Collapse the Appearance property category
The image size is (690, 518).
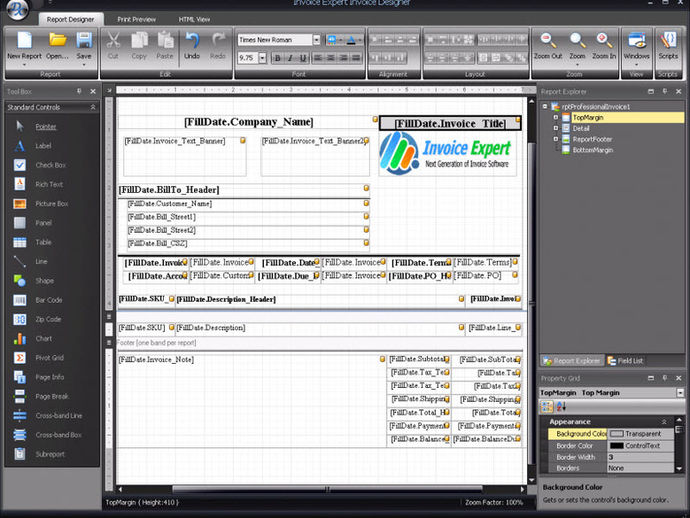[664, 421]
